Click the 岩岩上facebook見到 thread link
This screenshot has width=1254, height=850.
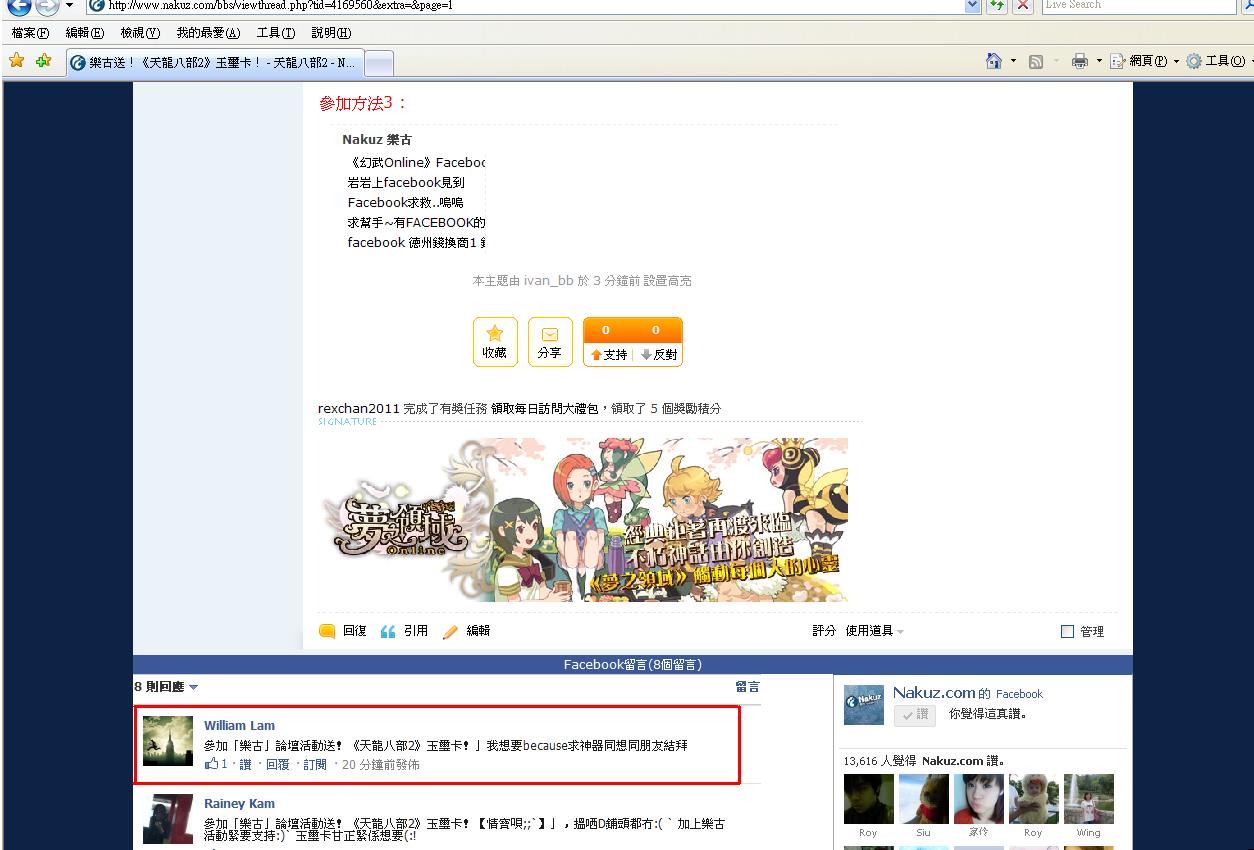click(406, 182)
